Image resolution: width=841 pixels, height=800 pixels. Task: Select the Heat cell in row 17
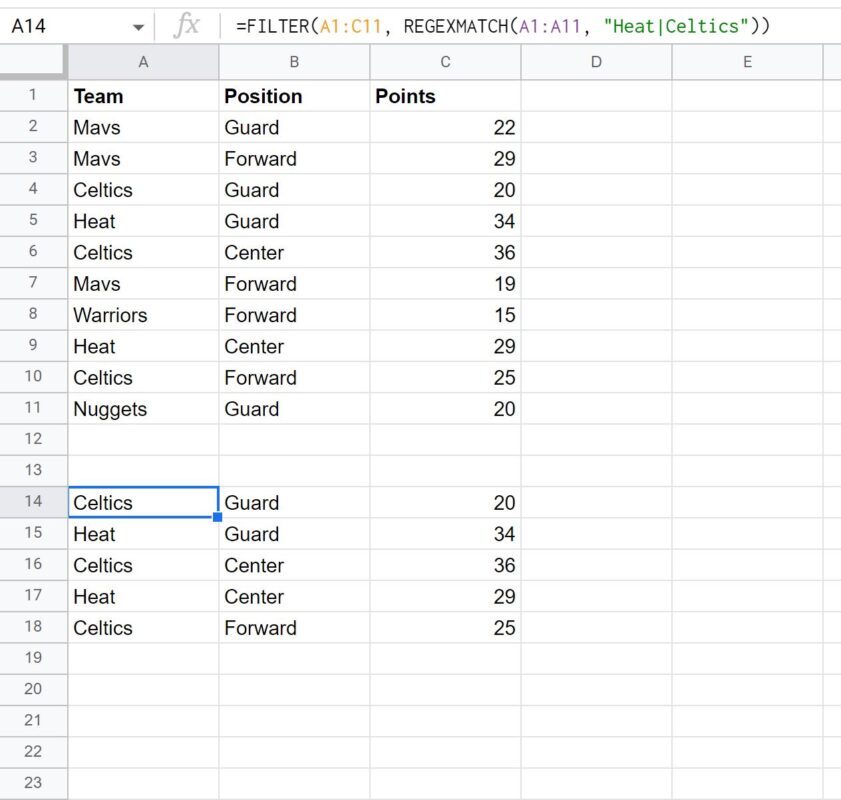pos(143,596)
